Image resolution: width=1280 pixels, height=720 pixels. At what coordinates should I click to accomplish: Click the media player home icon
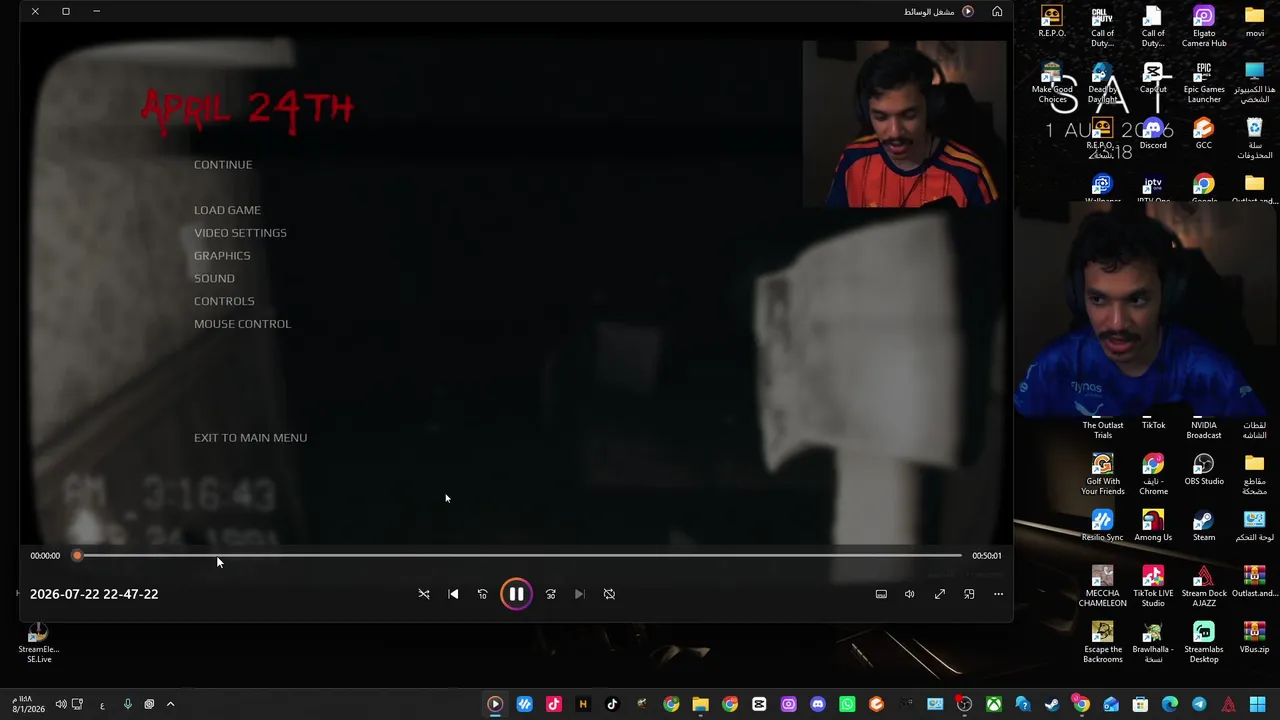click(x=997, y=11)
